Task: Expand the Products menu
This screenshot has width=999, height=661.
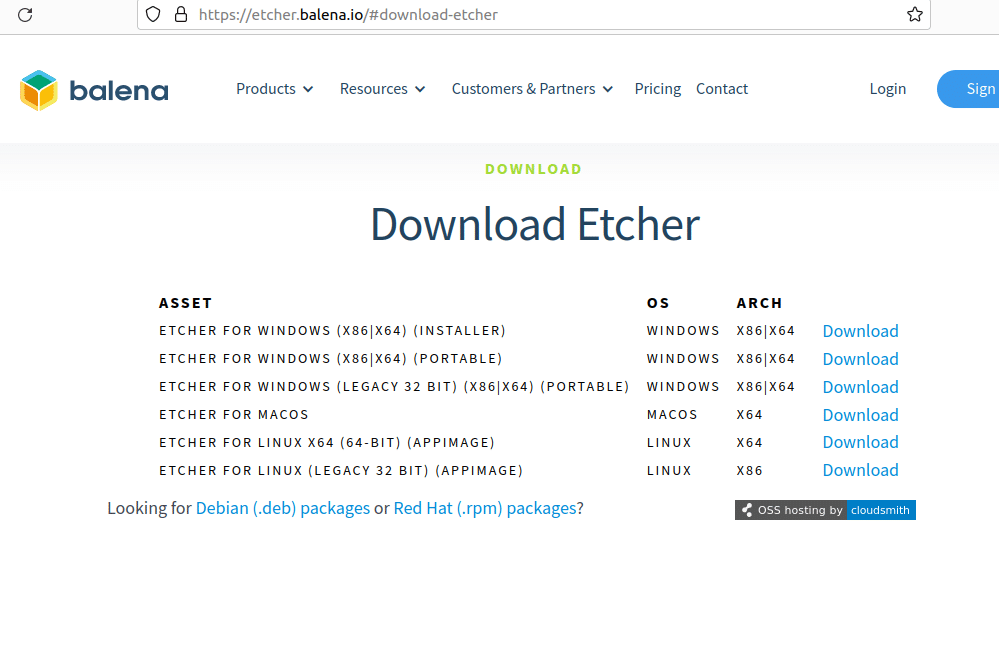Action: click(x=275, y=89)
